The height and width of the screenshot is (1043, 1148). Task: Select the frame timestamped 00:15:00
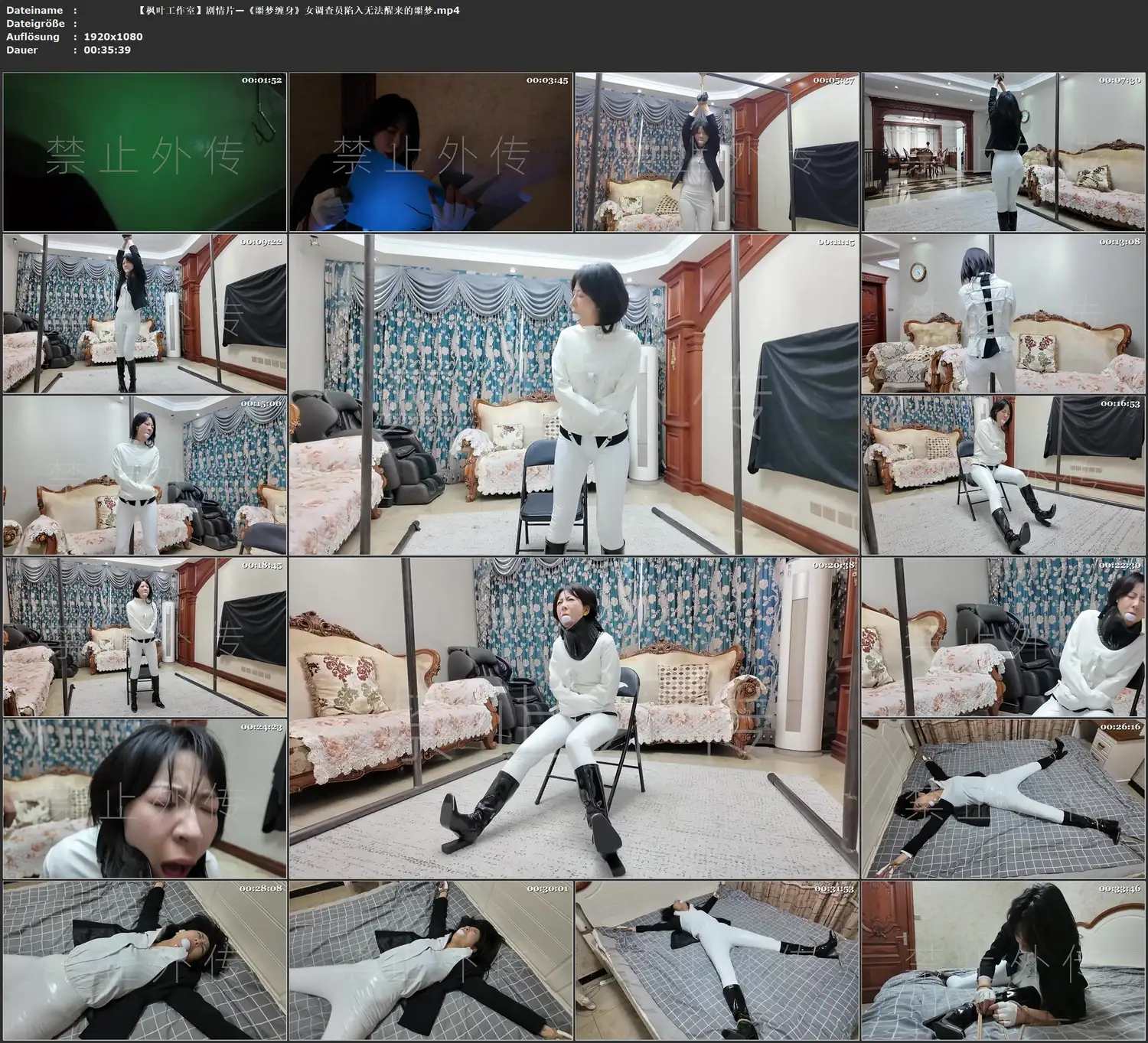145,475
